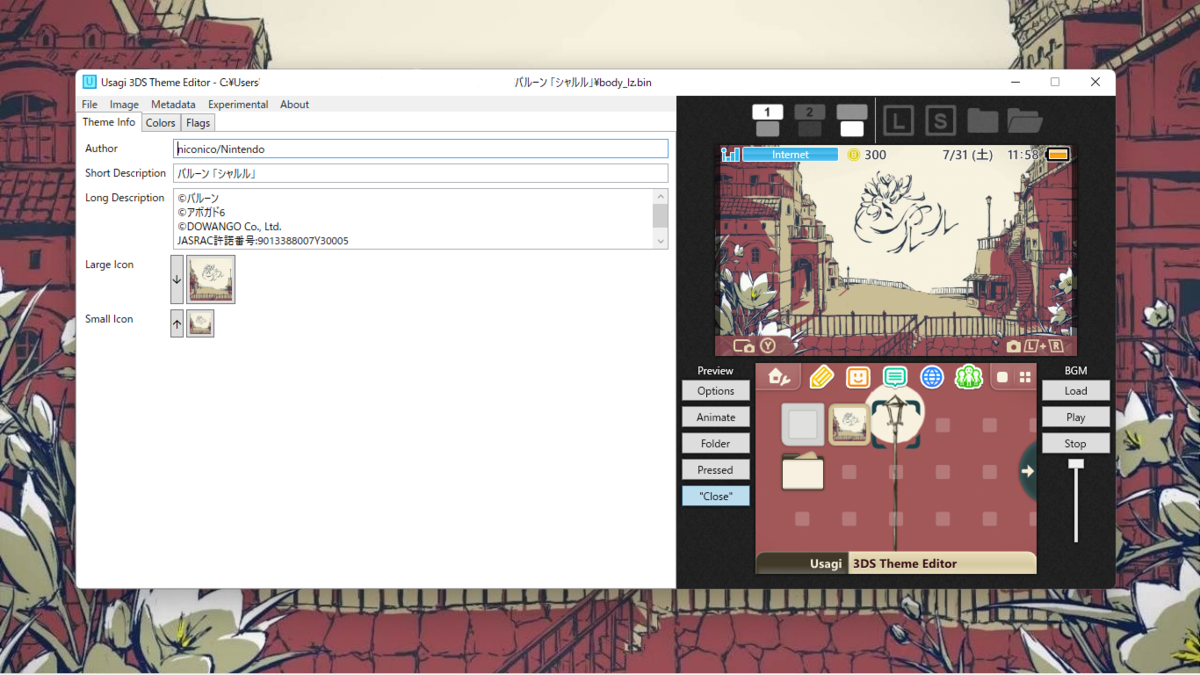The image size is (1200, 675).
Task: Click the L icon above the preview
Action: click(898, 121)
